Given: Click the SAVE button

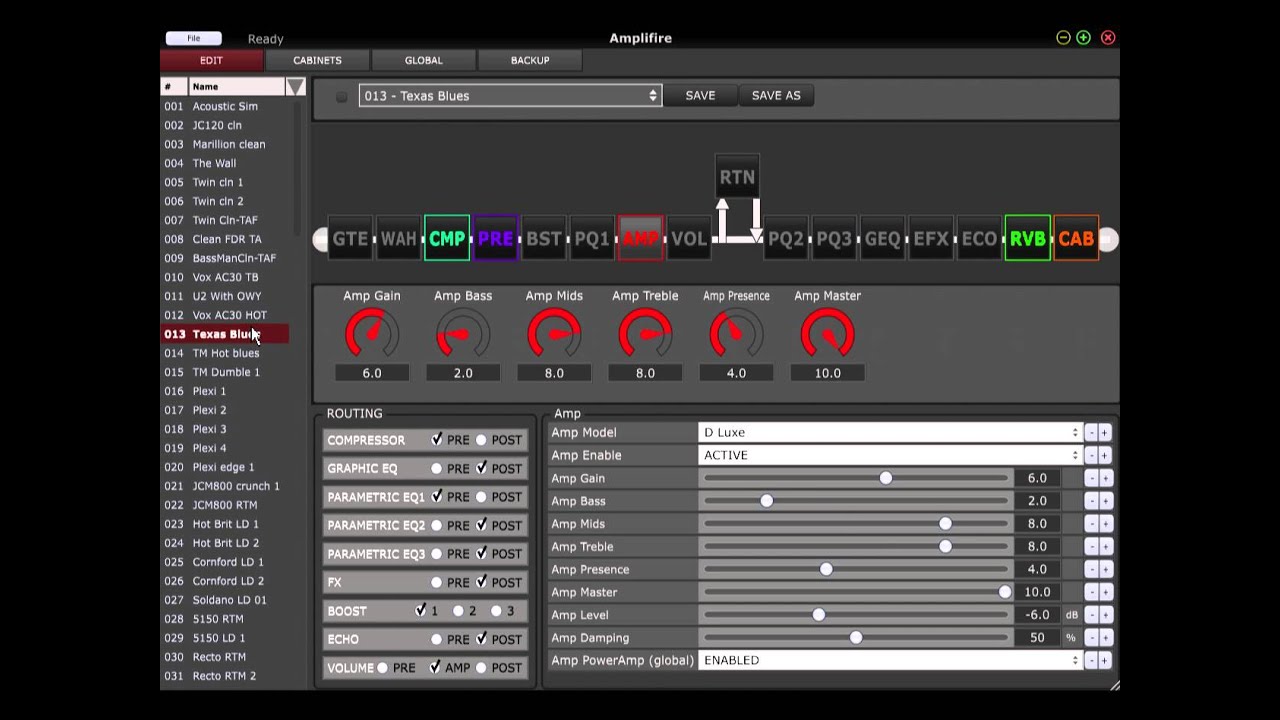Looking at the screenshot, I should tap(700, 96).
